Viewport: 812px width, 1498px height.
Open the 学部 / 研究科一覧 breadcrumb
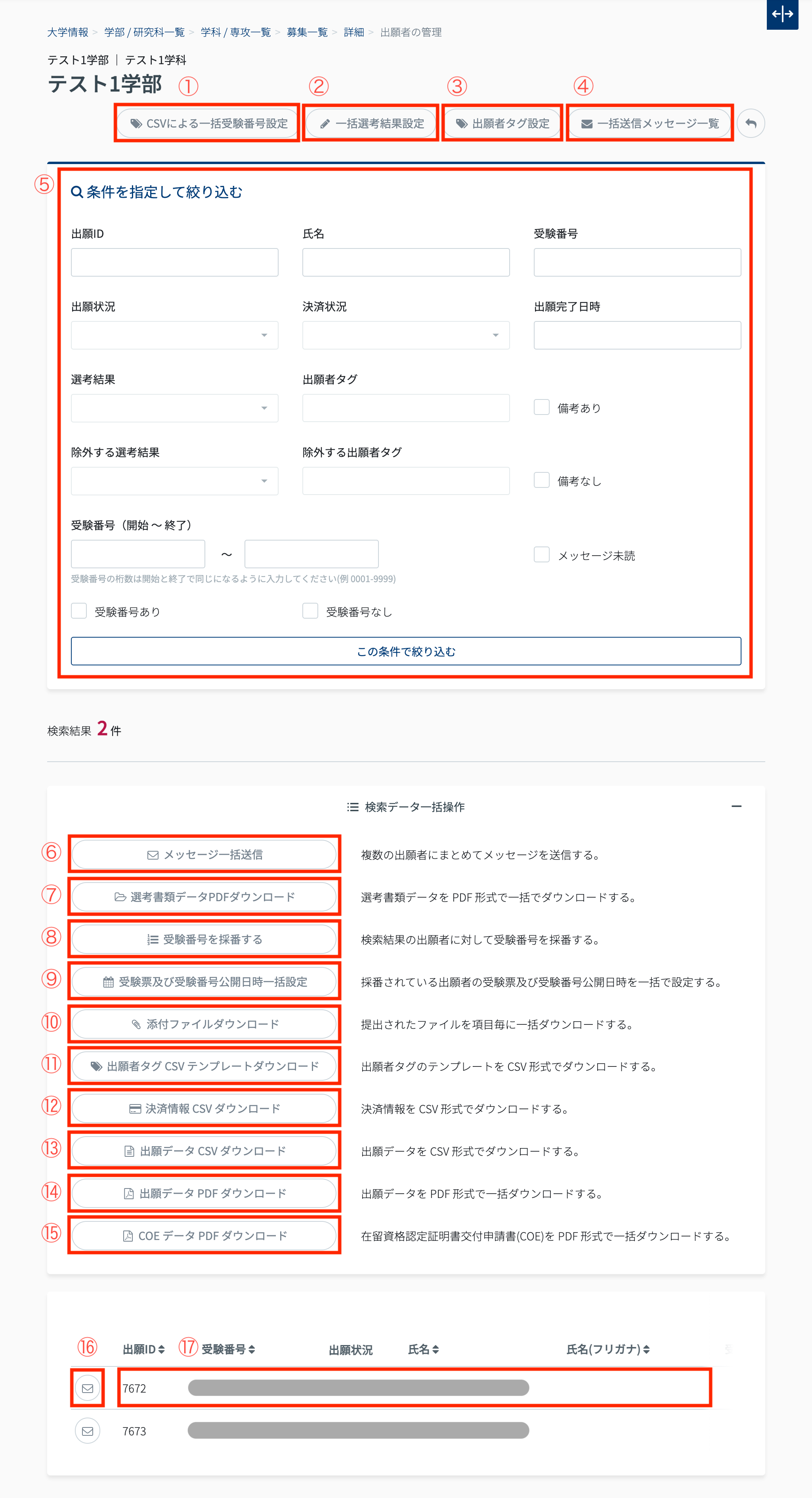pyautogui.click(x=144, y=32)
